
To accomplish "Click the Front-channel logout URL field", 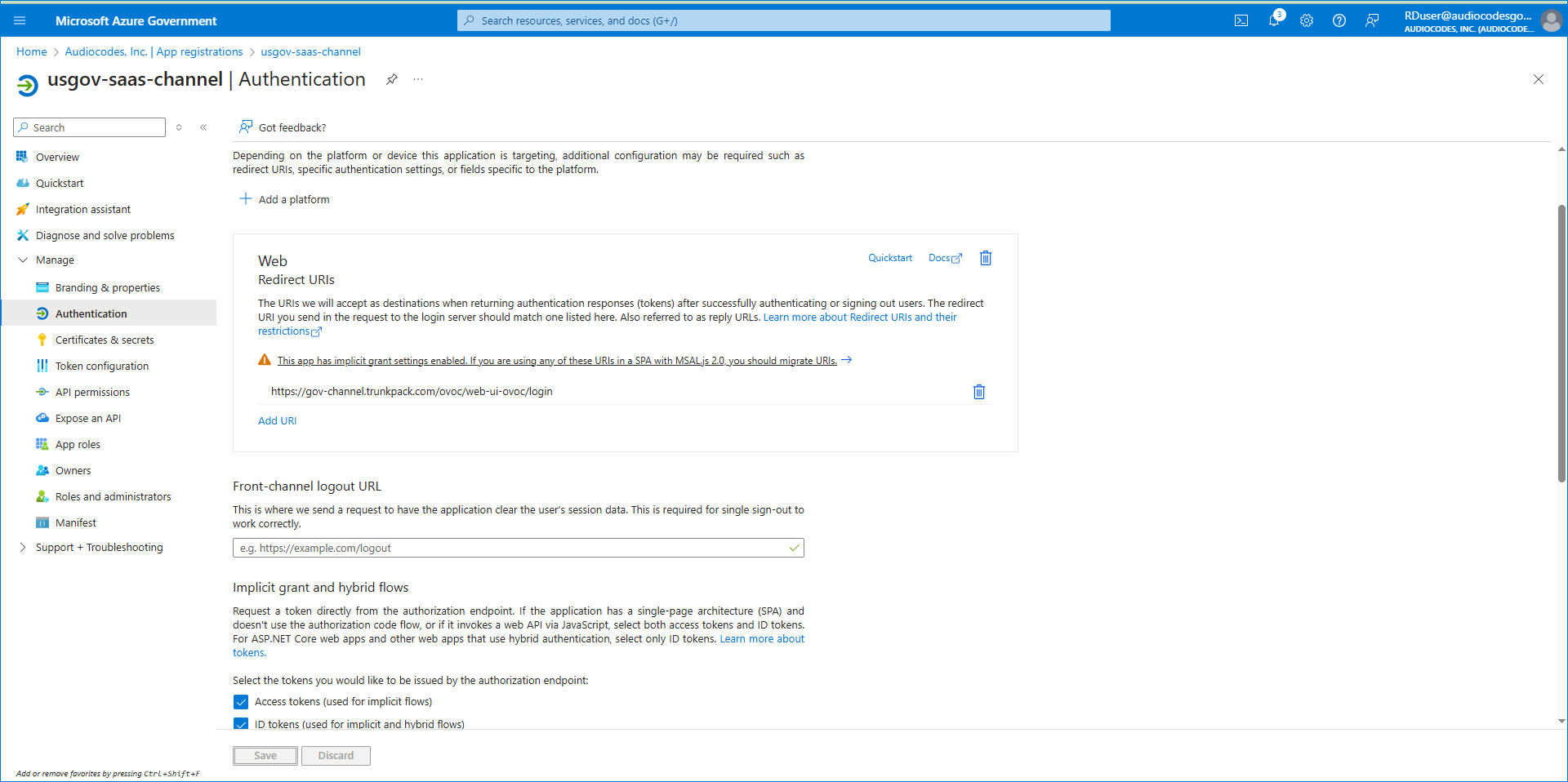I will click(519, 548).
